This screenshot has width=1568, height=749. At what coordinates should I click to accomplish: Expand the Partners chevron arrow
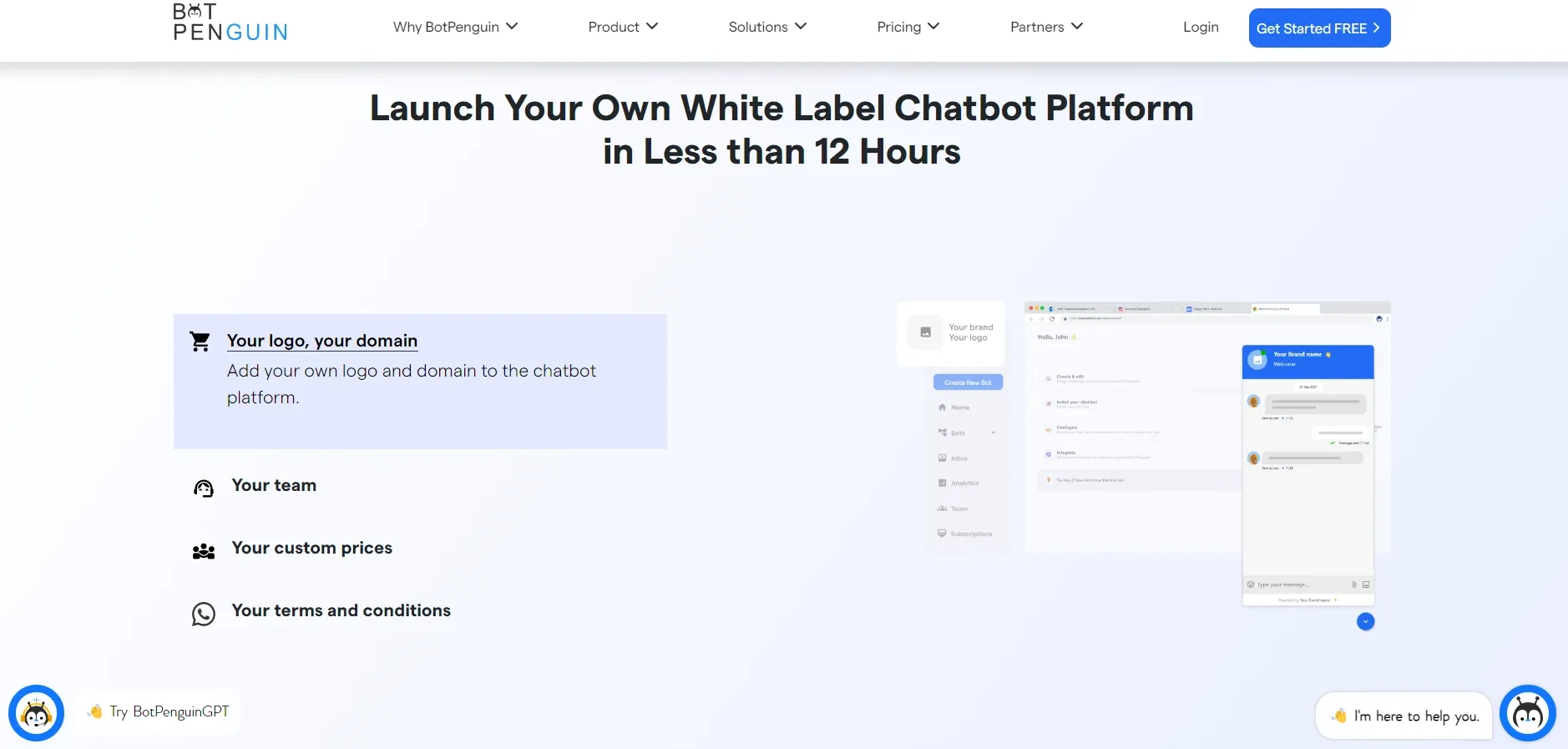coord(1077,26)
